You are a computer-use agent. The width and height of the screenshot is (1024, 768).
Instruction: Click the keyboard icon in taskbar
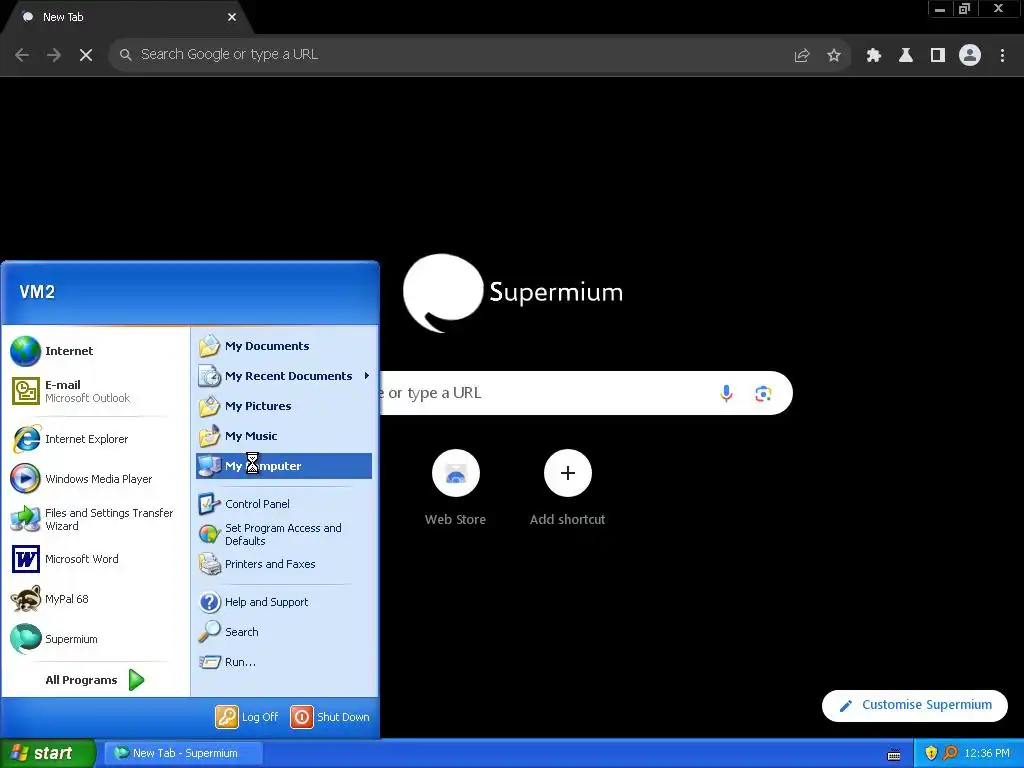894,755
